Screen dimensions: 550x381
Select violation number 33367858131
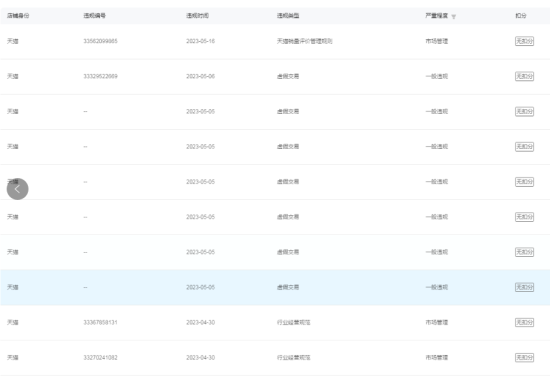click(100, 322)
